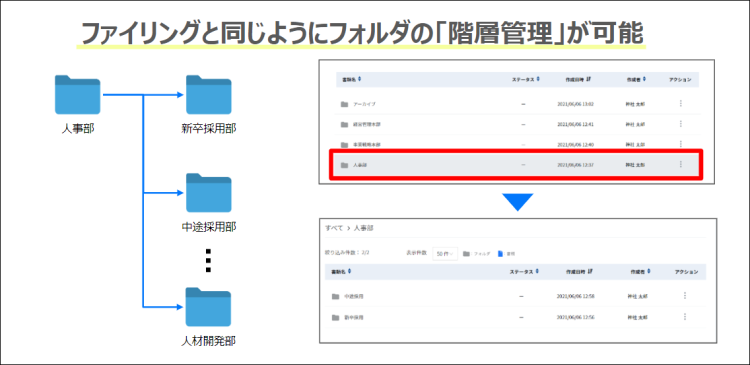
Task: Click the gray folder icon beside 経営管理本部
Action: point(344,124)
